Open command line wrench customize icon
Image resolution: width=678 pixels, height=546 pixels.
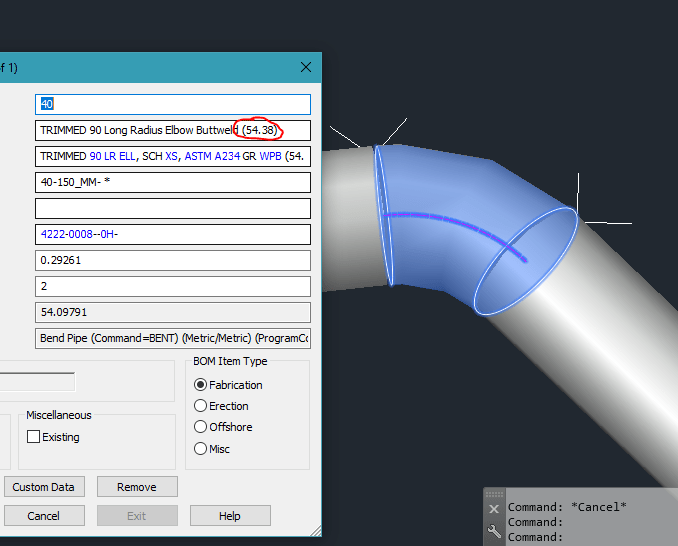[494, 532]
